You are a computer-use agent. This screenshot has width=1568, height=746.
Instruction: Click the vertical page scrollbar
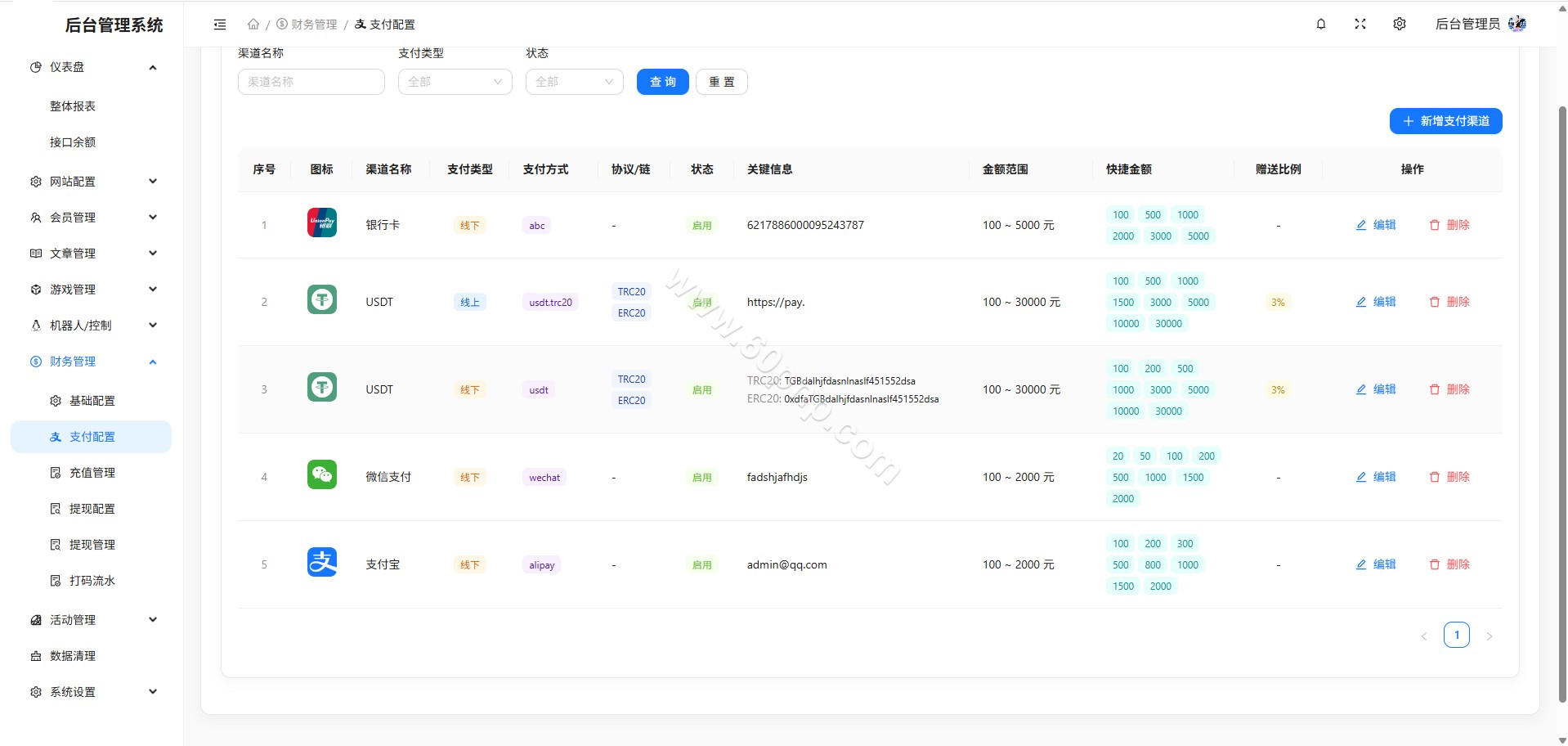tap(1562, 405)
